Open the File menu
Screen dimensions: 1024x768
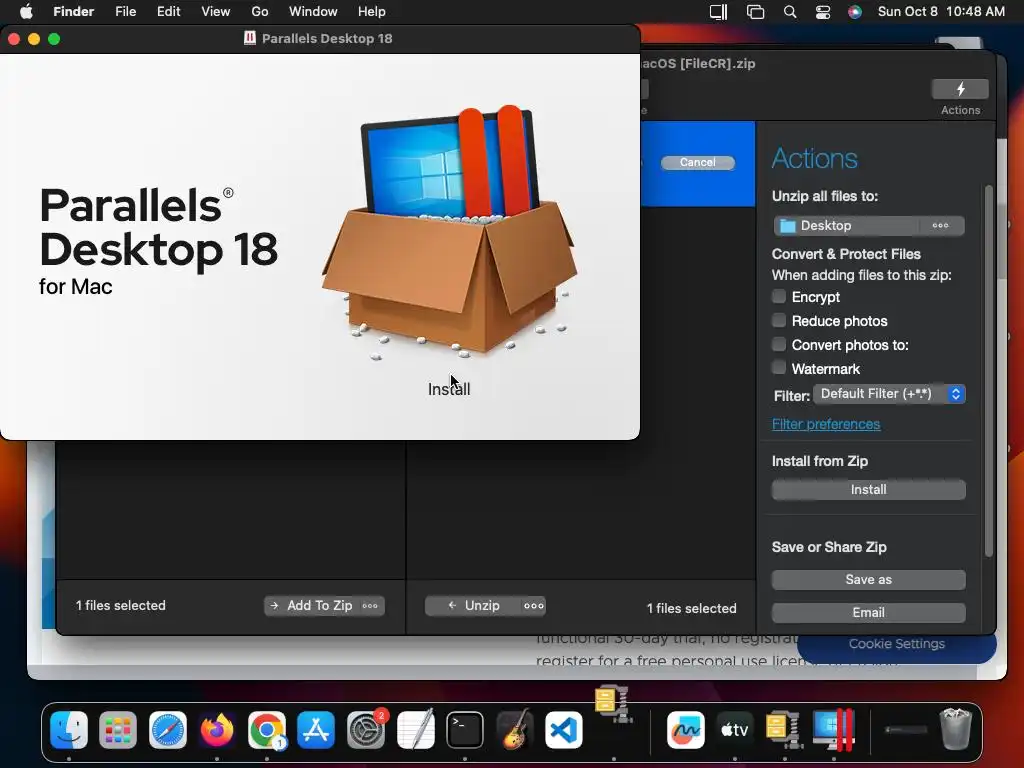(x=125, y=12)
